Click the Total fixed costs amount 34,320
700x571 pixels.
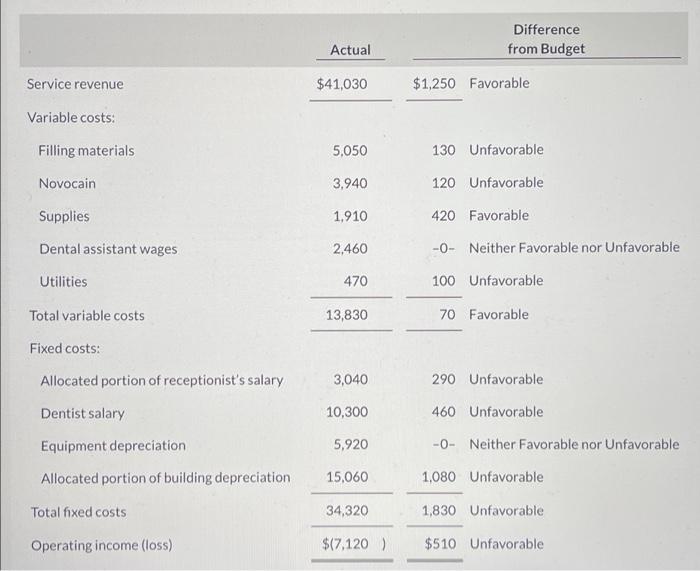tap(347, 511)
